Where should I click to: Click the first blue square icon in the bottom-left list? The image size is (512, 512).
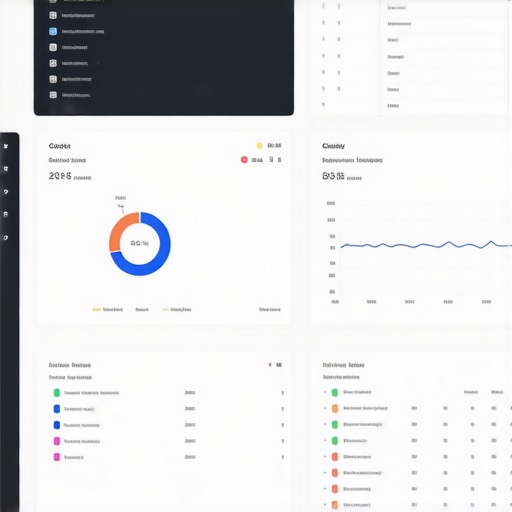click(57, 409)
